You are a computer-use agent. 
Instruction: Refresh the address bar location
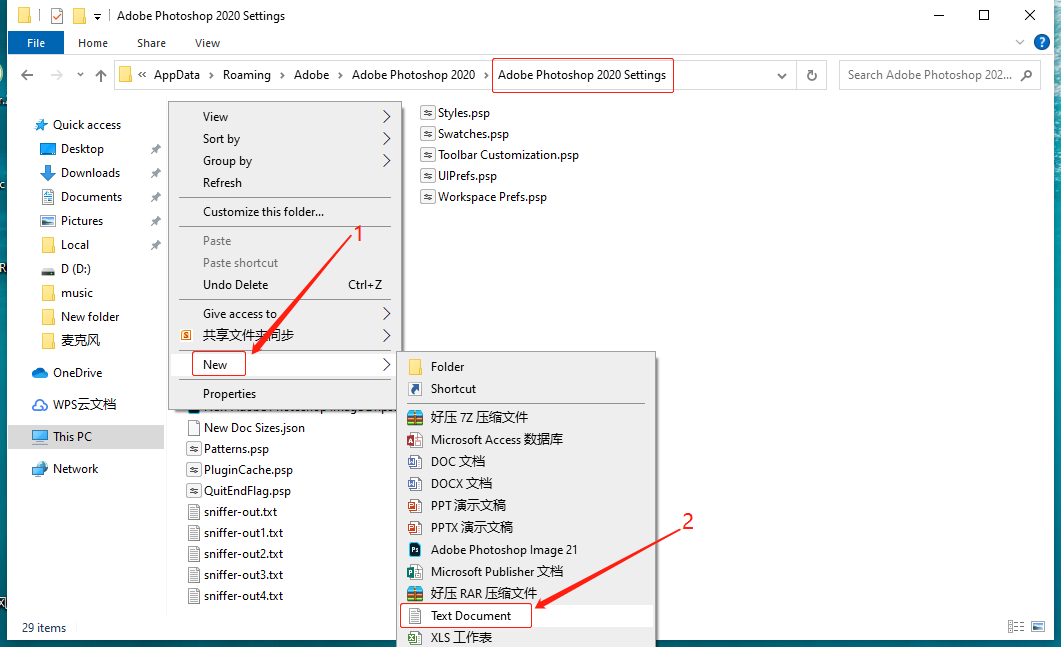click(811, 75)
